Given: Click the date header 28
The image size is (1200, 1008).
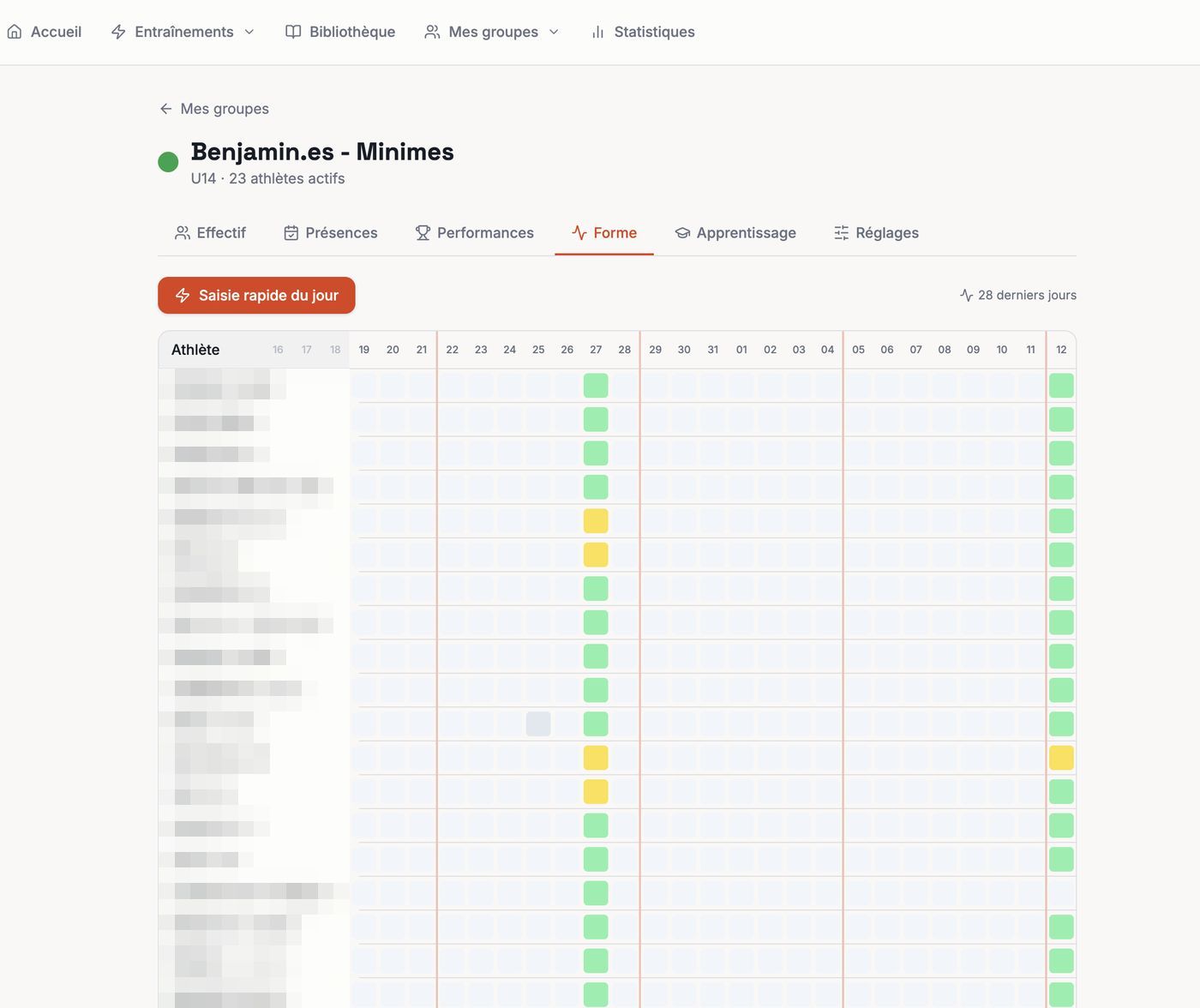Looking at the screenshot, I should click(x=625, y=350).
